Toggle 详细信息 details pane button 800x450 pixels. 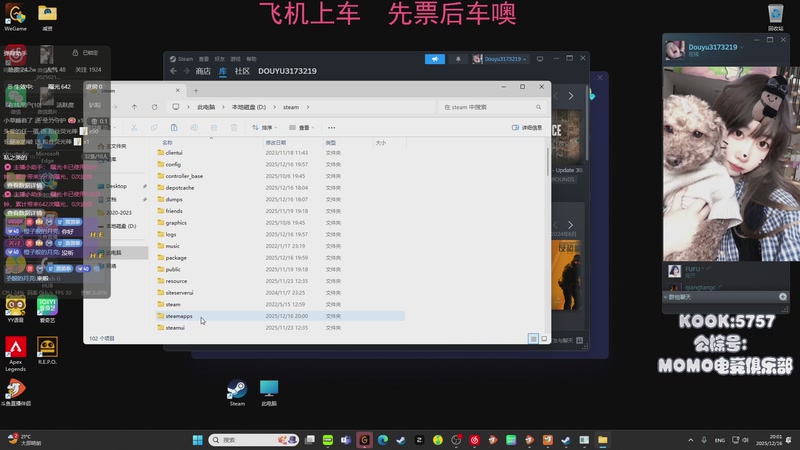point(527,128)
